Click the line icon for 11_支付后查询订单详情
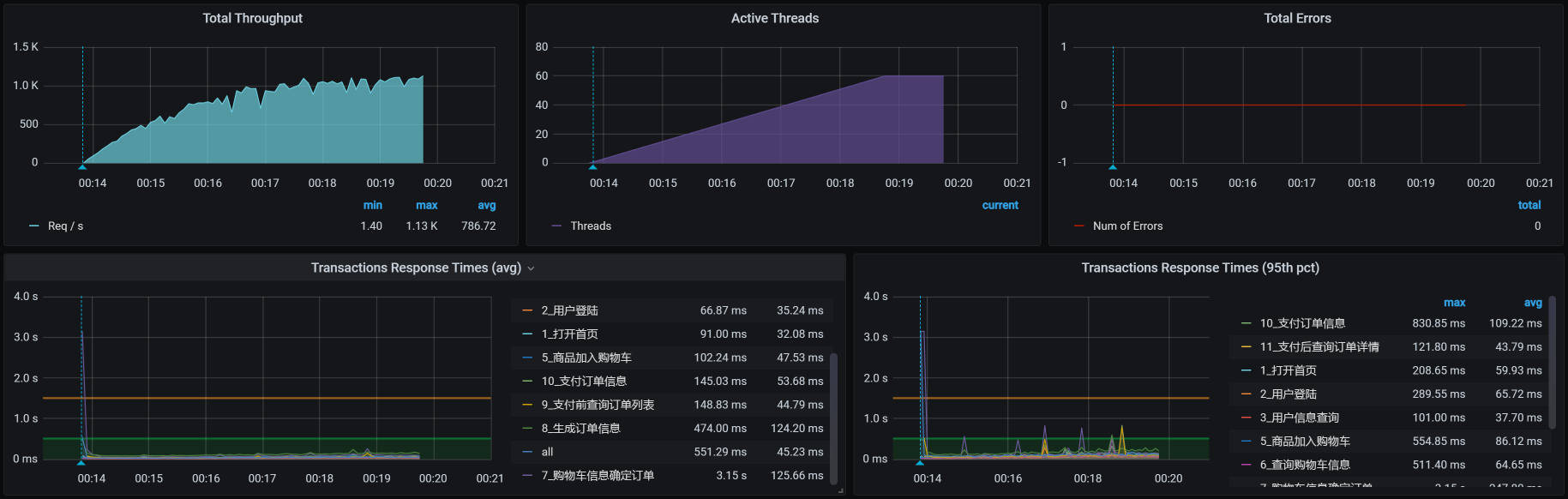1568x499 pixels. 1246,347
